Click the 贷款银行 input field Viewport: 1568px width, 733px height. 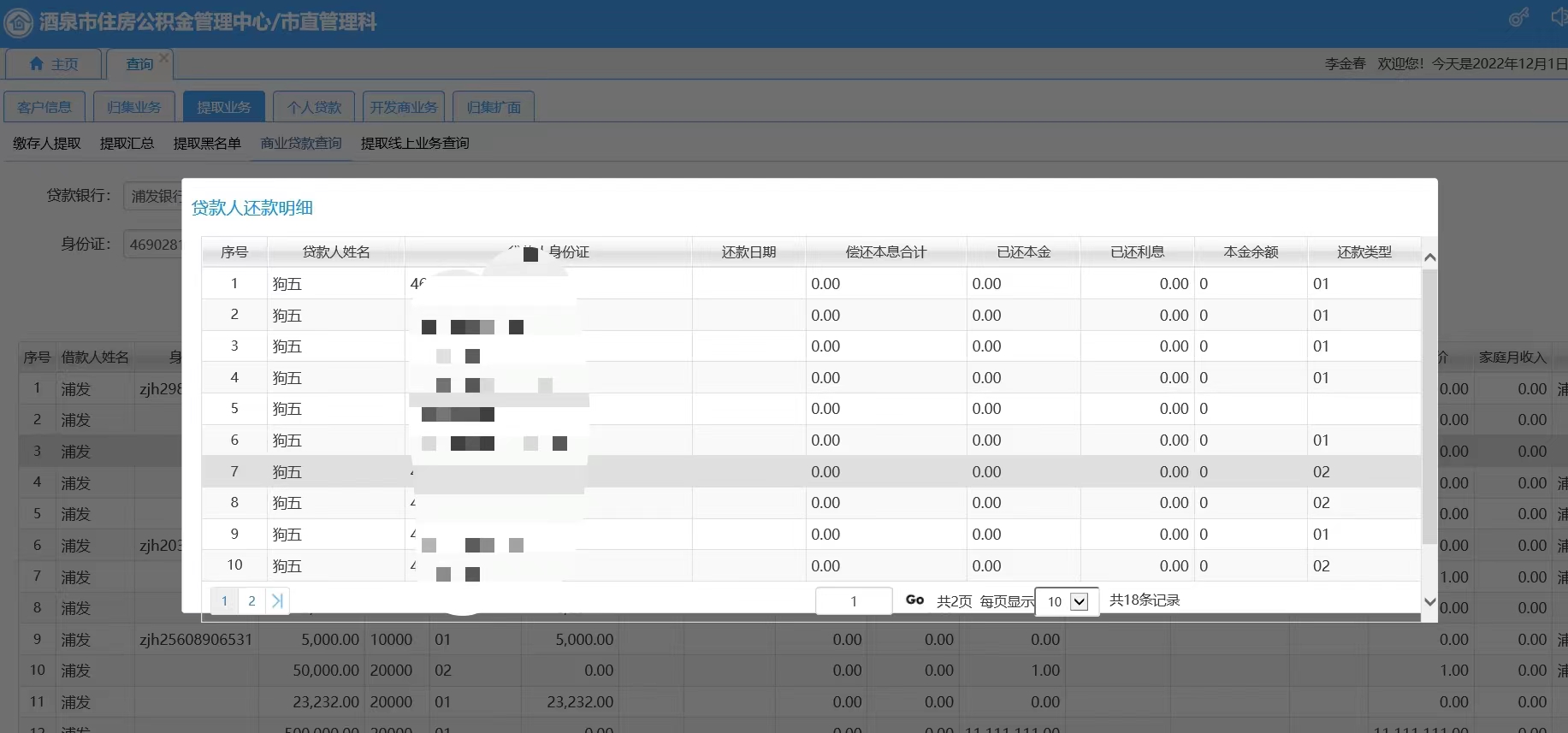tap(153, 196)
